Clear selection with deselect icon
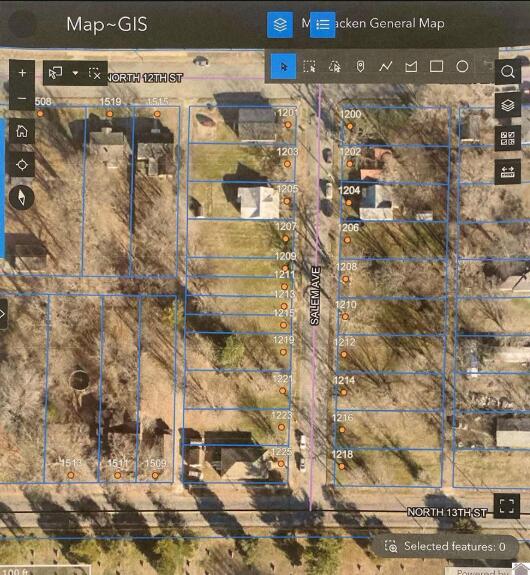 coord(95,73)
